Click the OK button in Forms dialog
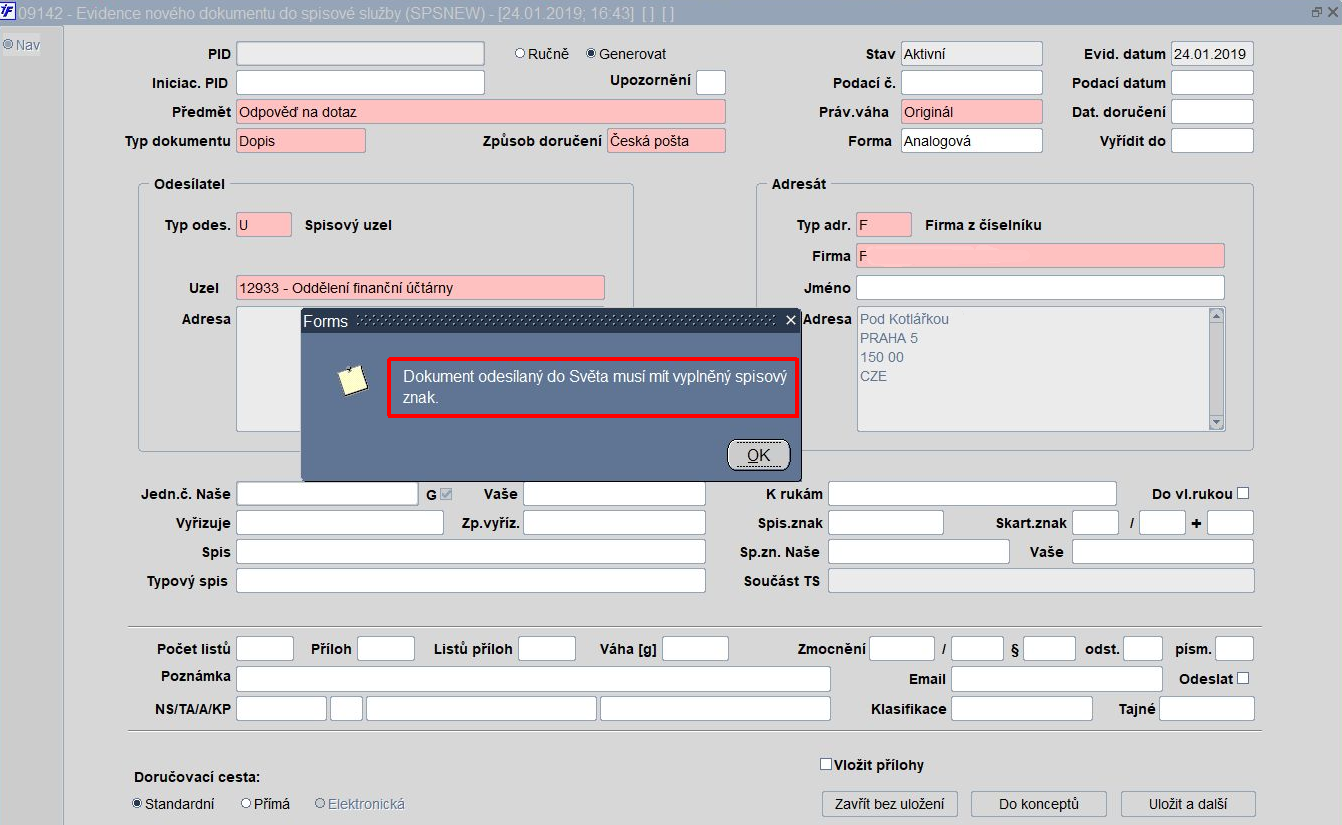This screenshot has width=1342, height=825. pyautogui.click(x=758, y=455)
